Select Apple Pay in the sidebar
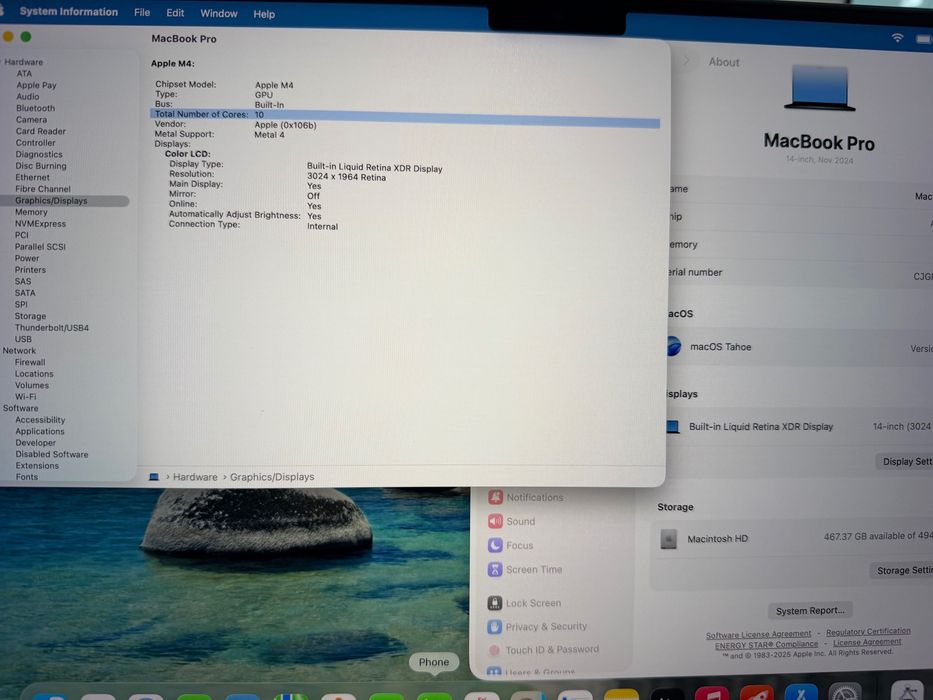 (x=36, y=85)
